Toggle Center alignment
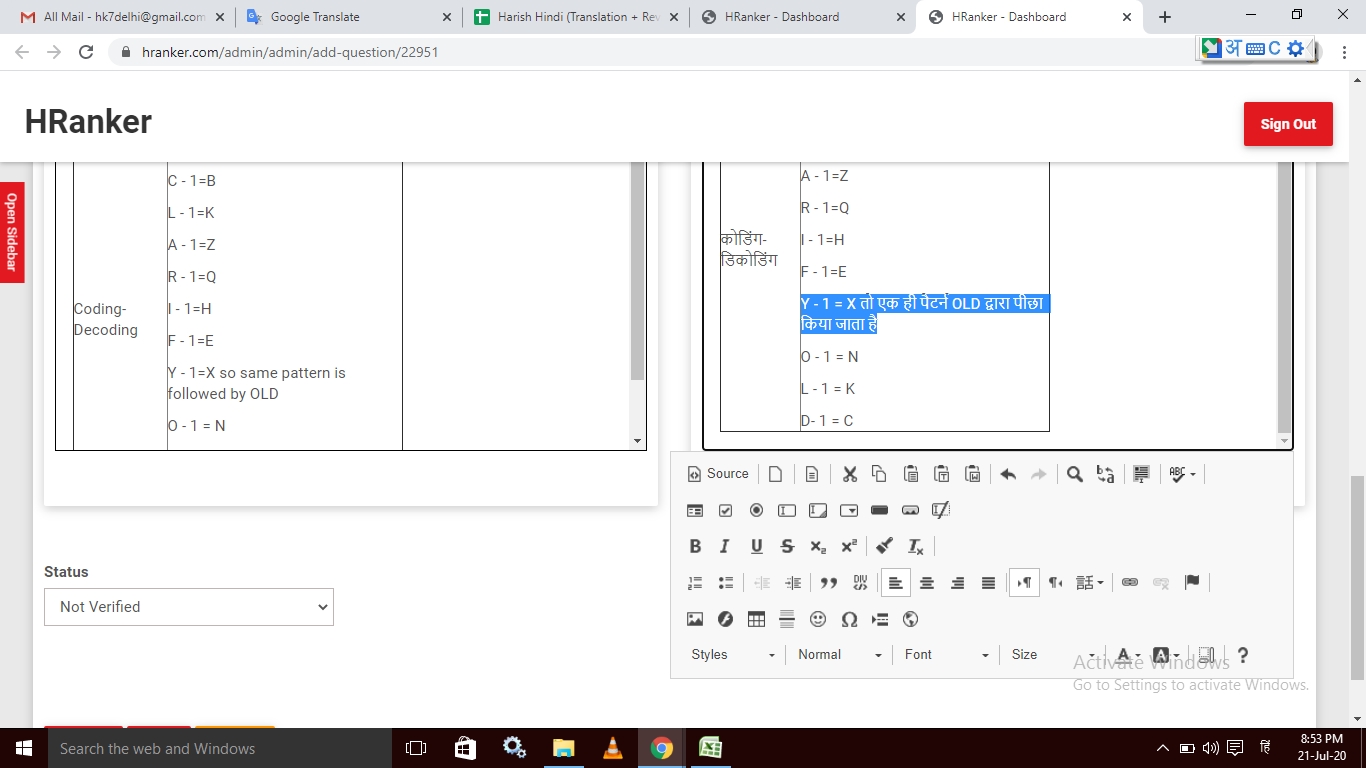The image size is (1366, 768). [x=927, y=582]
